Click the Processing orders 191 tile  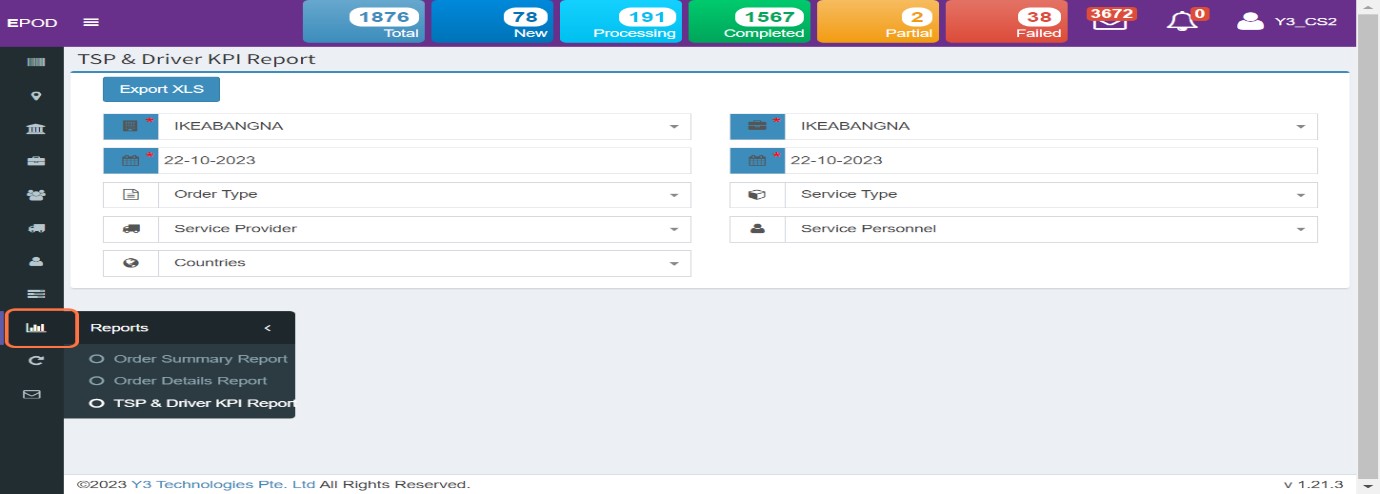pyautogui.click(x=621, y=21)
